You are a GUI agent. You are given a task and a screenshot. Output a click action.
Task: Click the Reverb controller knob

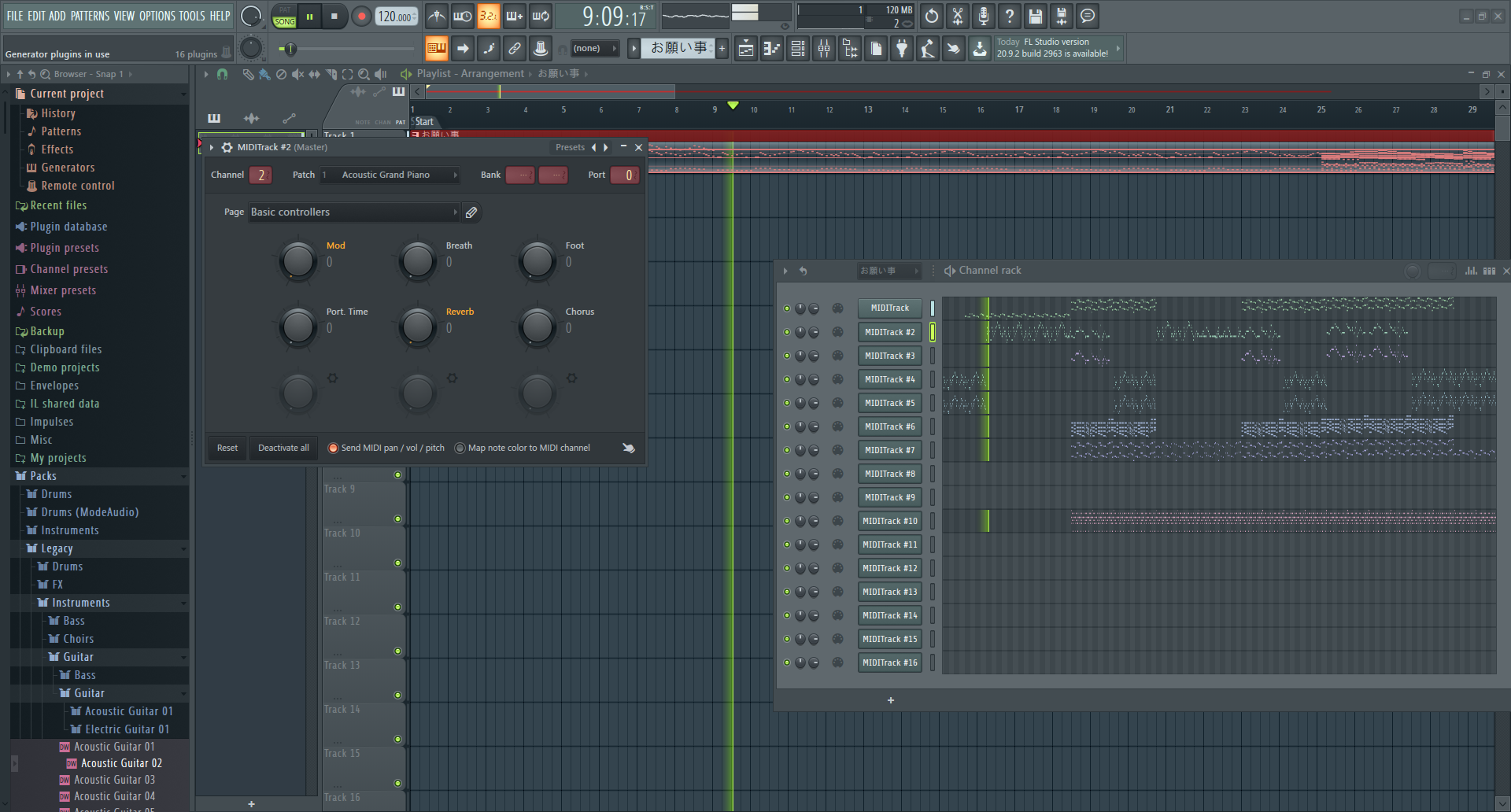coord(418,327)
